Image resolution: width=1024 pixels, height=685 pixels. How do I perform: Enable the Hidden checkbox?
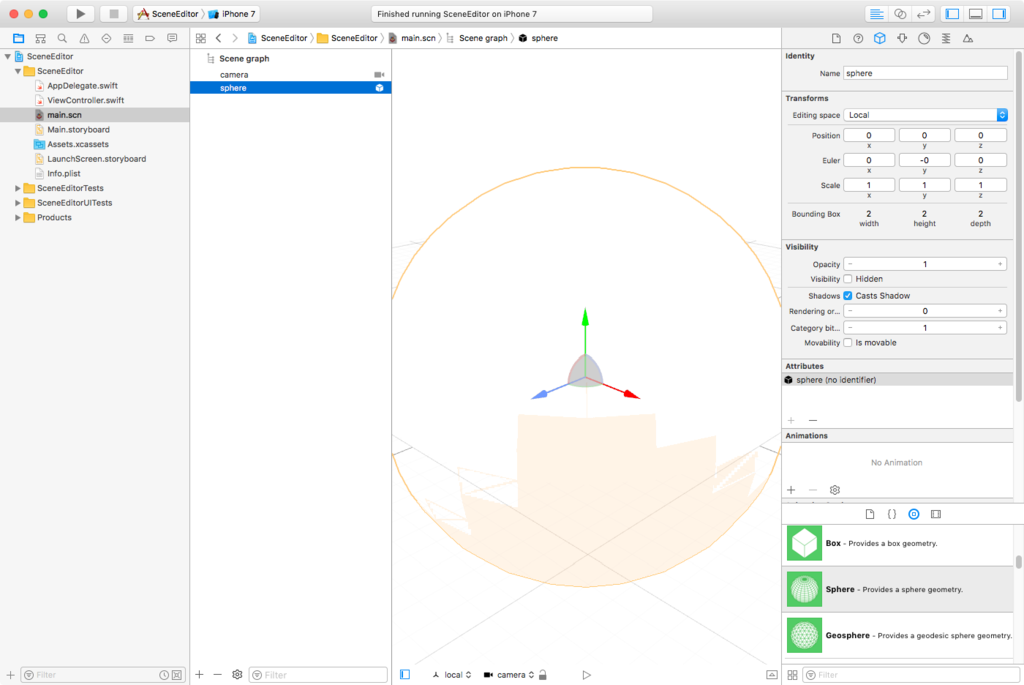(848, 279)
